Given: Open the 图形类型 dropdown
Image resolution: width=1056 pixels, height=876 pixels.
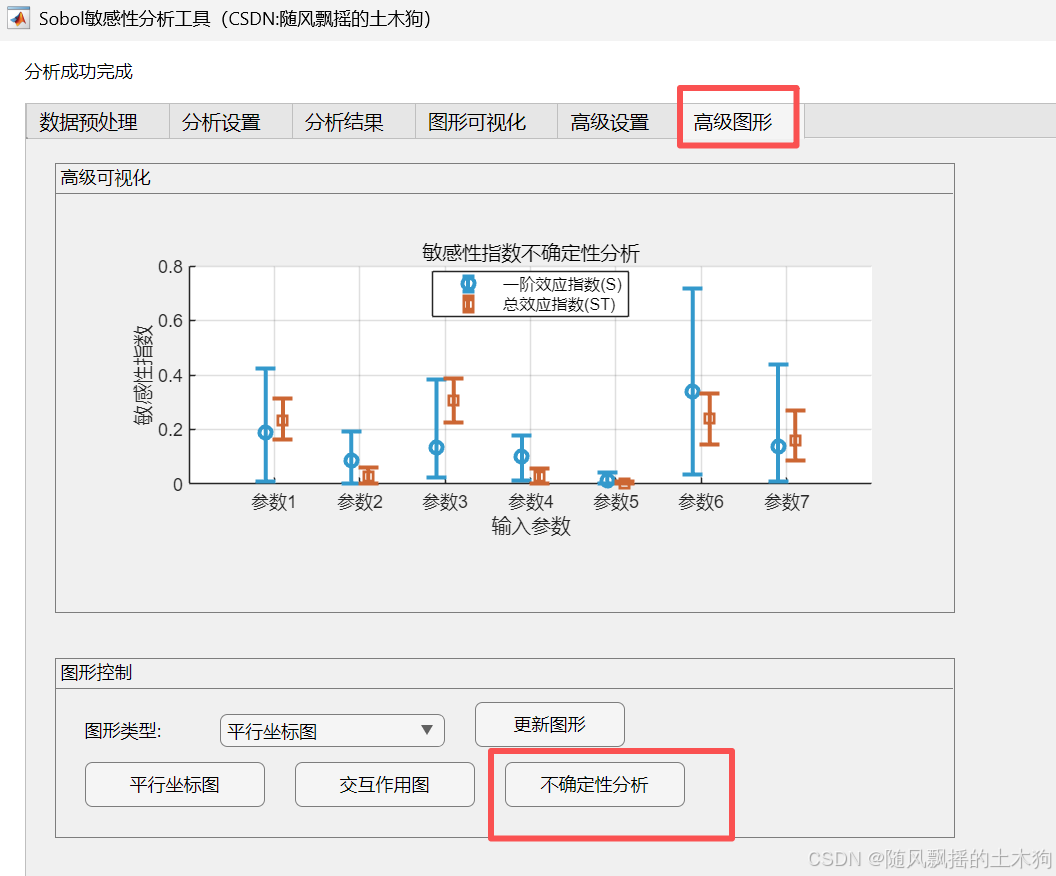Looking at the screenshot, I should [x=332, y=730].
